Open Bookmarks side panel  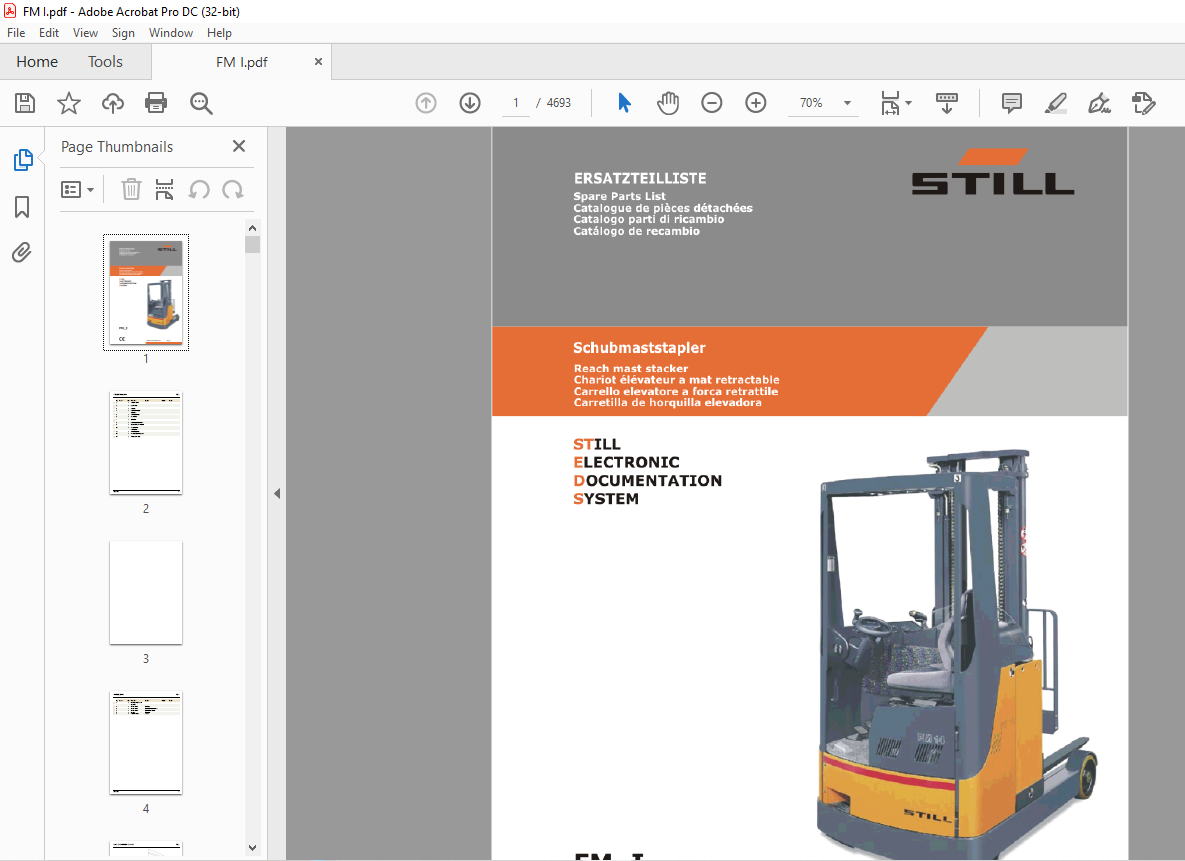click(22, 206)
